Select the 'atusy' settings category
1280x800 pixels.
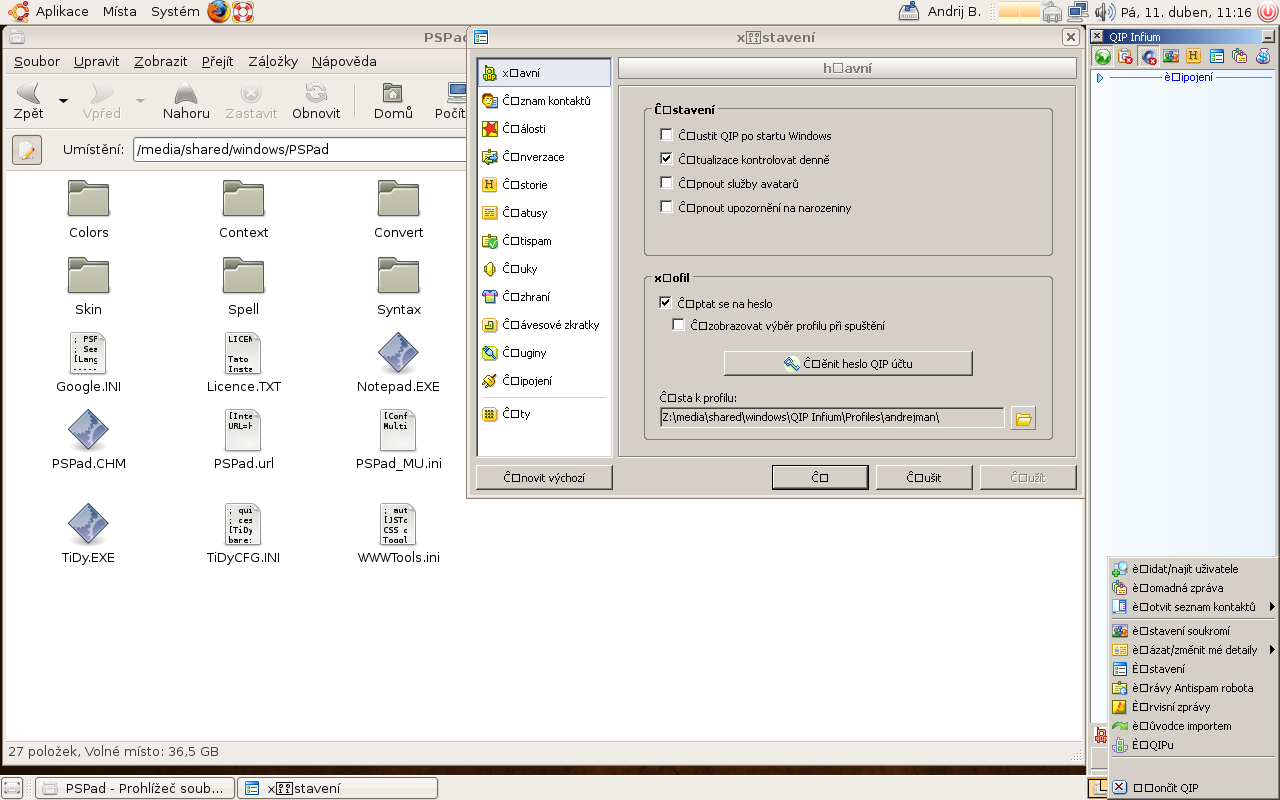544,213
